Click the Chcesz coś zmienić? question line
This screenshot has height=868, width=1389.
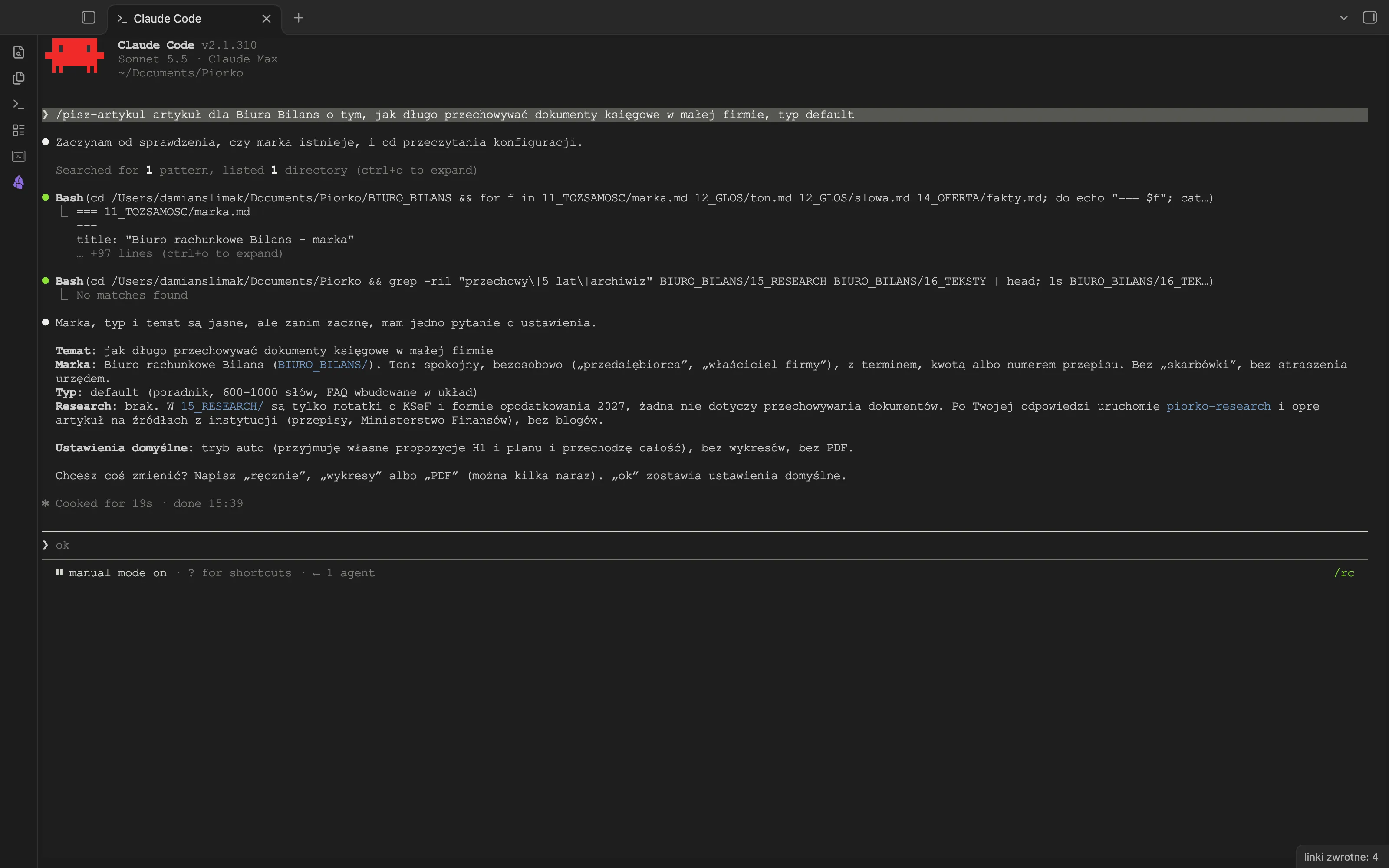[451, 476]
